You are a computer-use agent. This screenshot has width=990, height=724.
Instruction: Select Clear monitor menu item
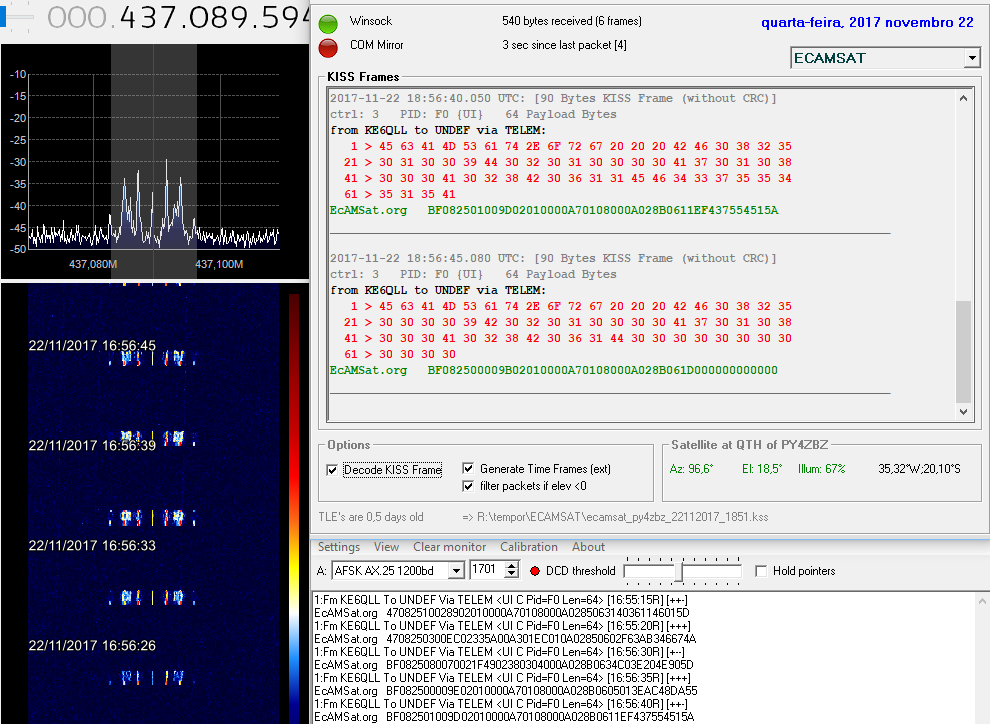[x=450, y=547]
